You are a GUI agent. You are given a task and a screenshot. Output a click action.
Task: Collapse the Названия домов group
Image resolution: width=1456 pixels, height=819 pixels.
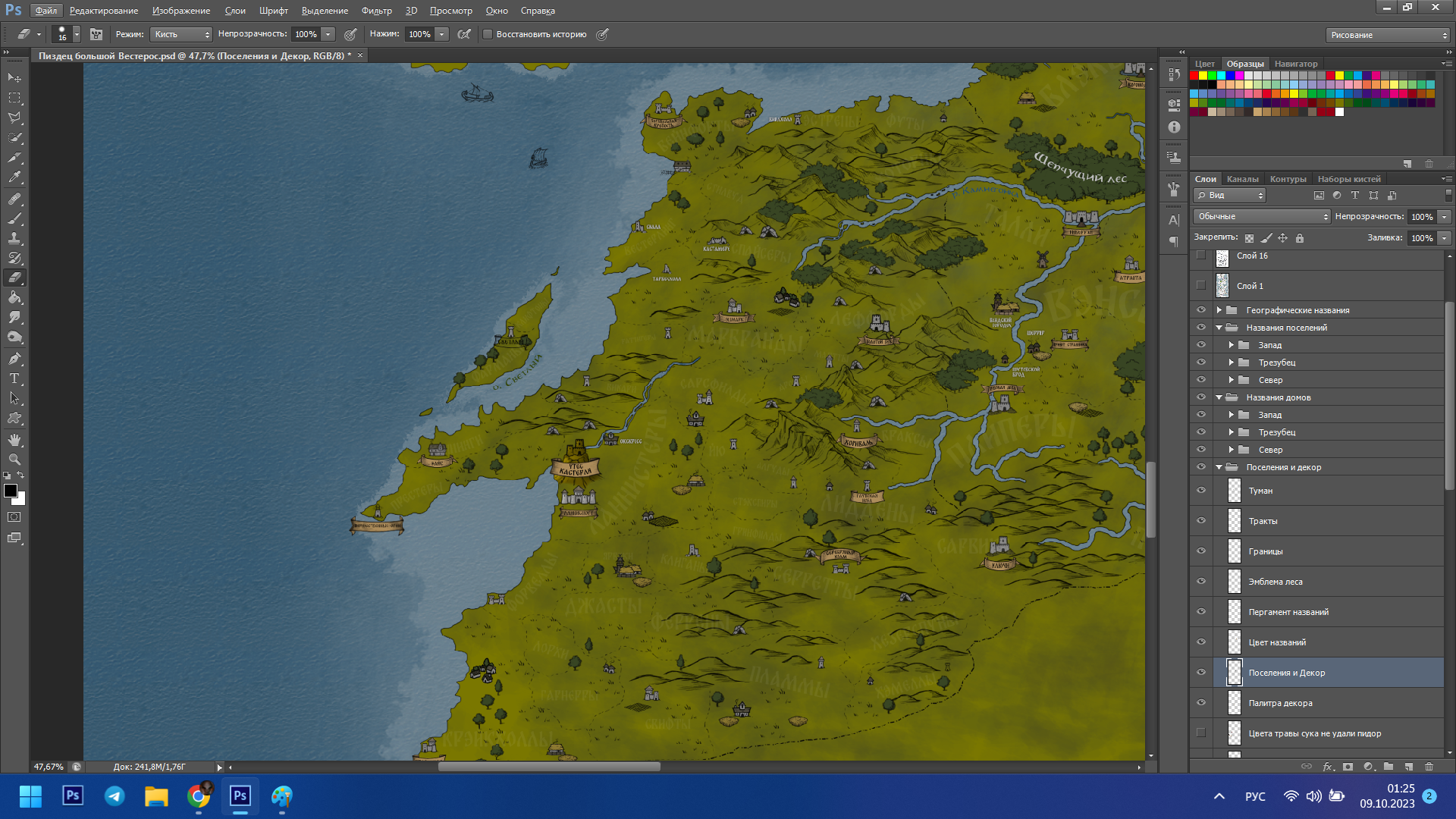click(x=1219, y=397)
